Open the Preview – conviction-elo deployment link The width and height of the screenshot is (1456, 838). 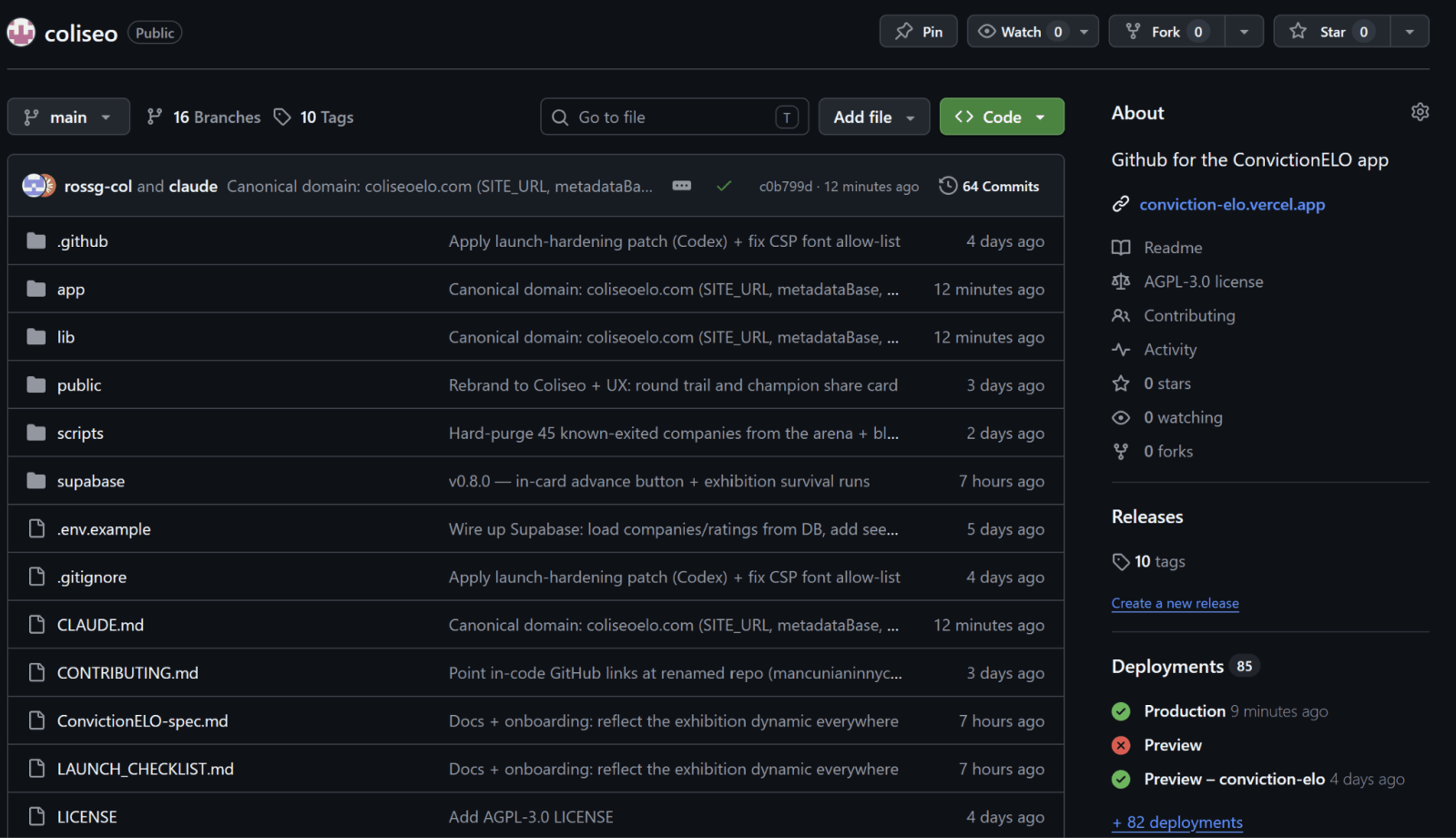[x=1235, y=779]
